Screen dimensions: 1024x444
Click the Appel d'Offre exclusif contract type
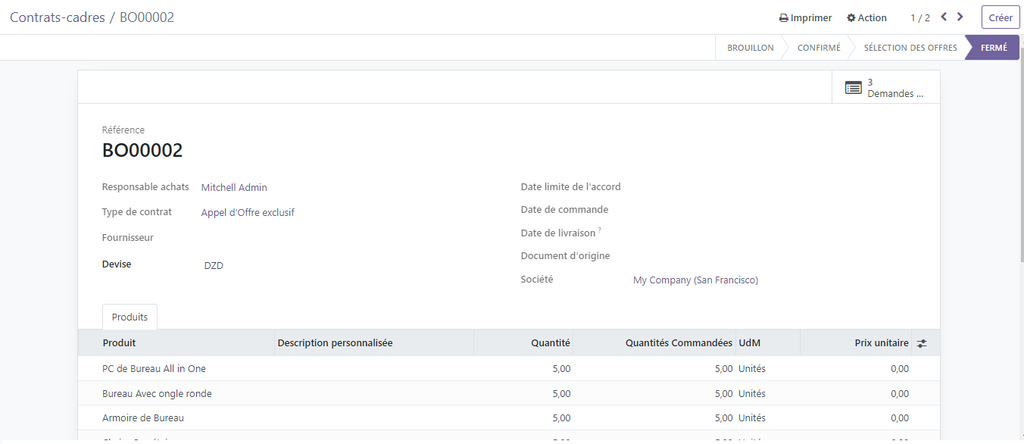point(247,212)
